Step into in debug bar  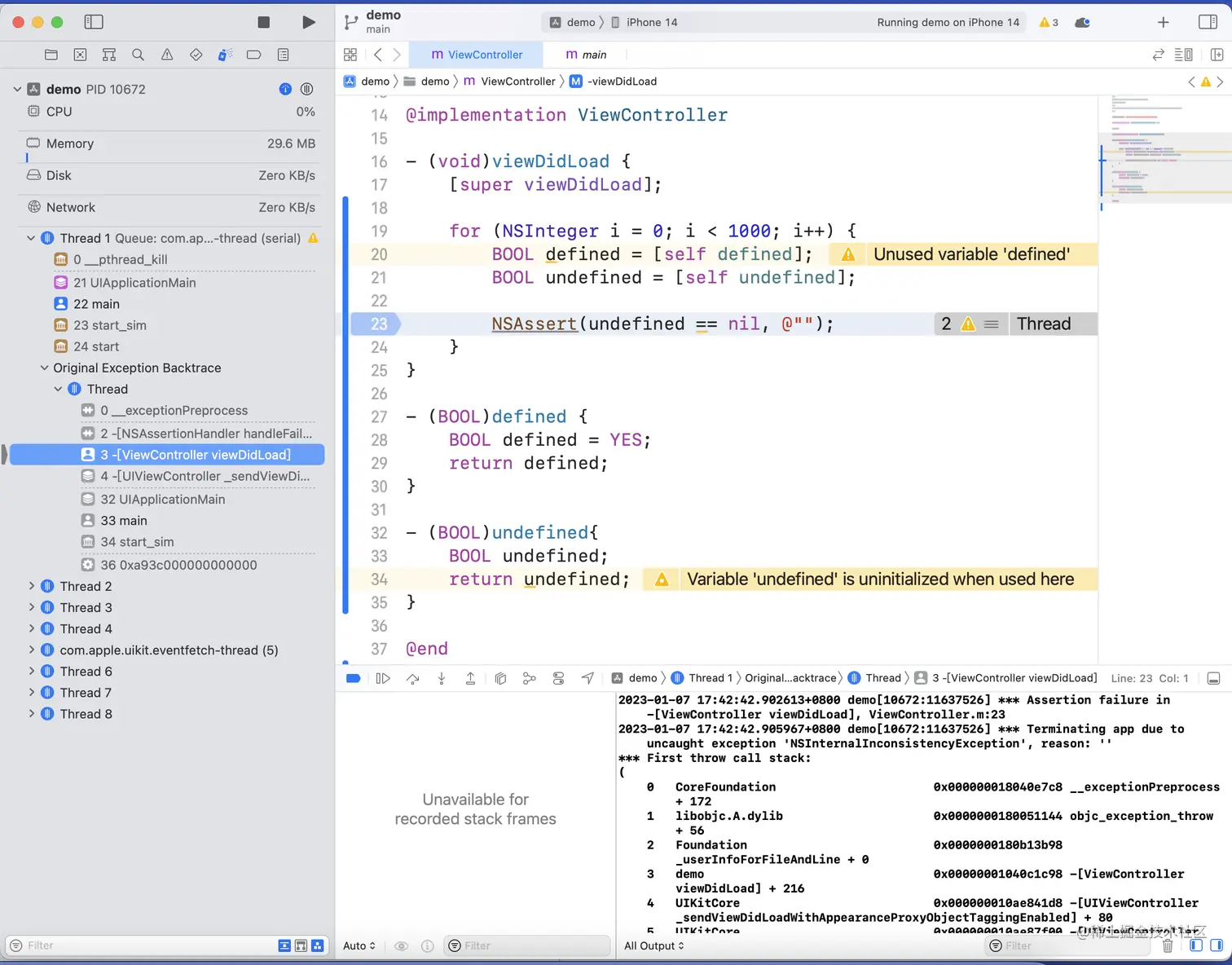(x=442, y=678)
